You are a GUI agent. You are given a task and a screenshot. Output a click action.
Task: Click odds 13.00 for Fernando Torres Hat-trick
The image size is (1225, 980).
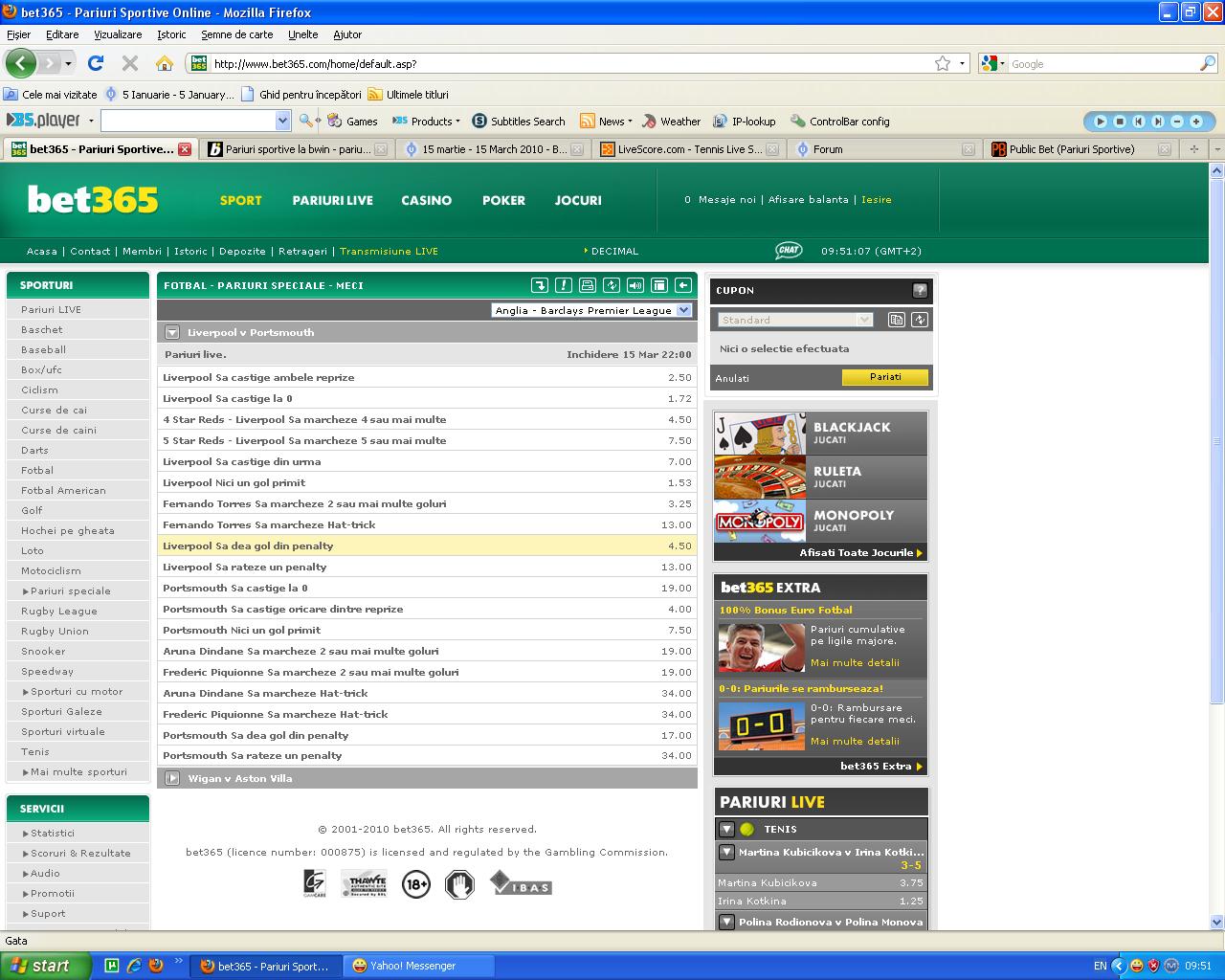click(x=676, y=524)
